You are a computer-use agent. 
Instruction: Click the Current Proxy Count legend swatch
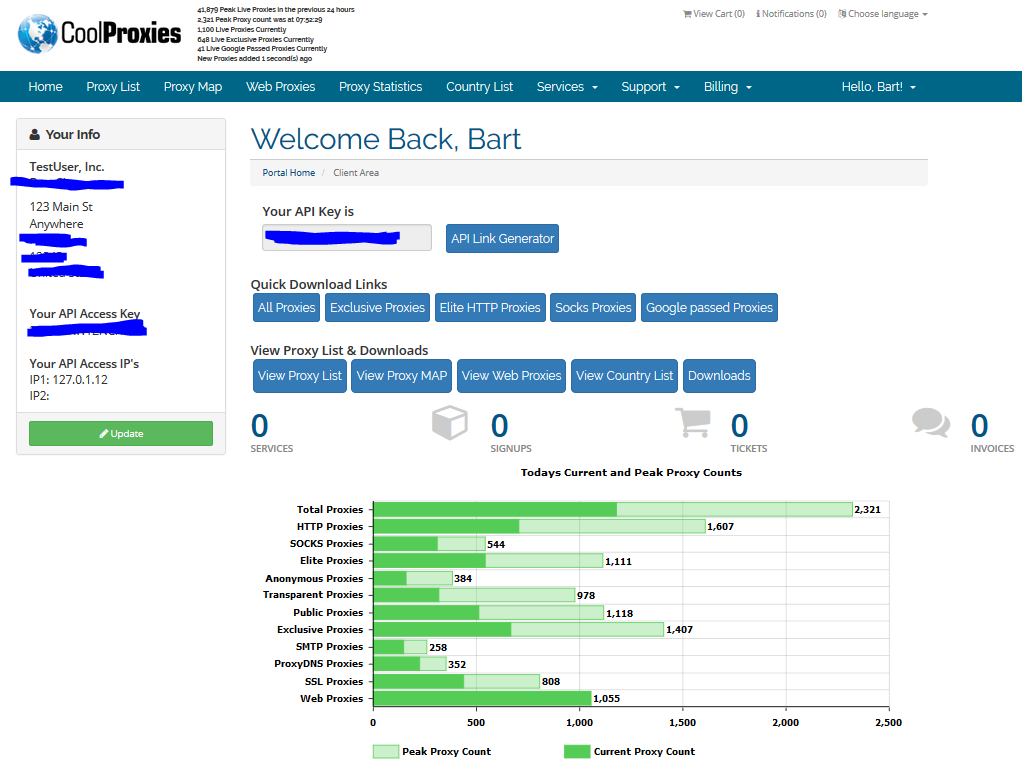click(x=577, y=751)
